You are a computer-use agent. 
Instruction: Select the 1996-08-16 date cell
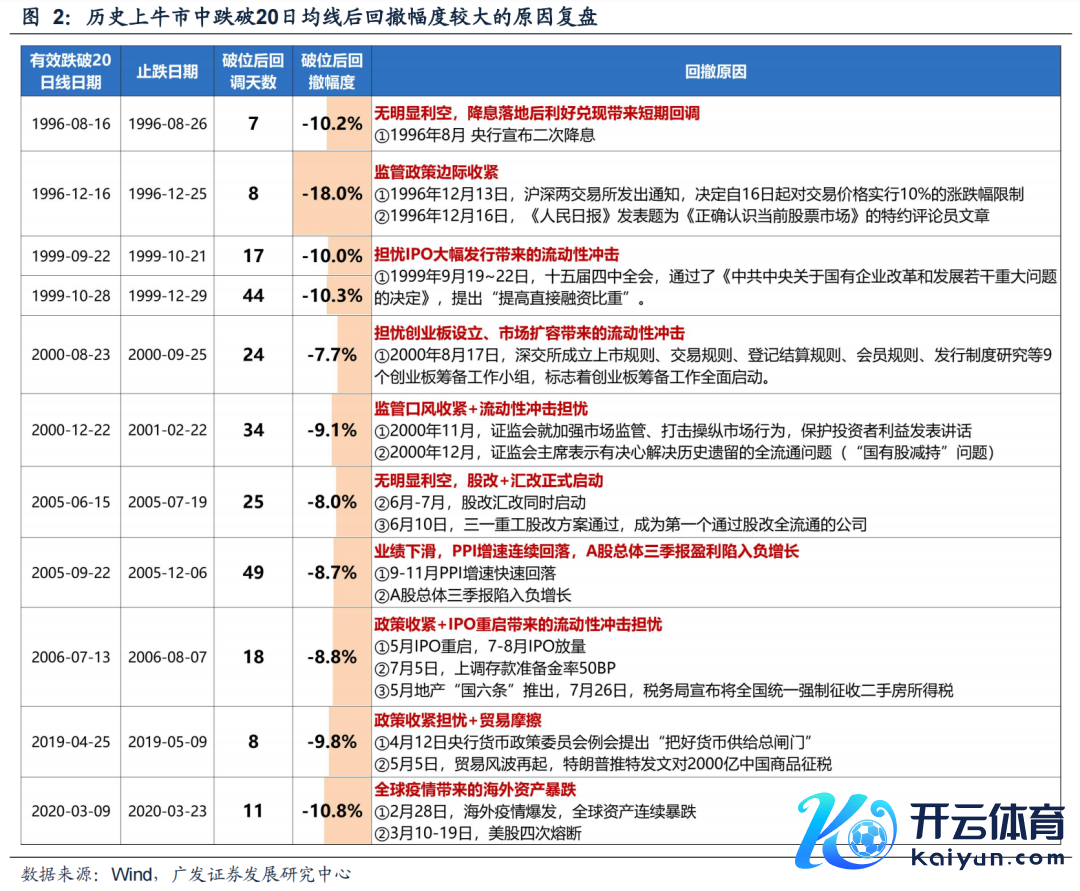click(x=70, y=124)
